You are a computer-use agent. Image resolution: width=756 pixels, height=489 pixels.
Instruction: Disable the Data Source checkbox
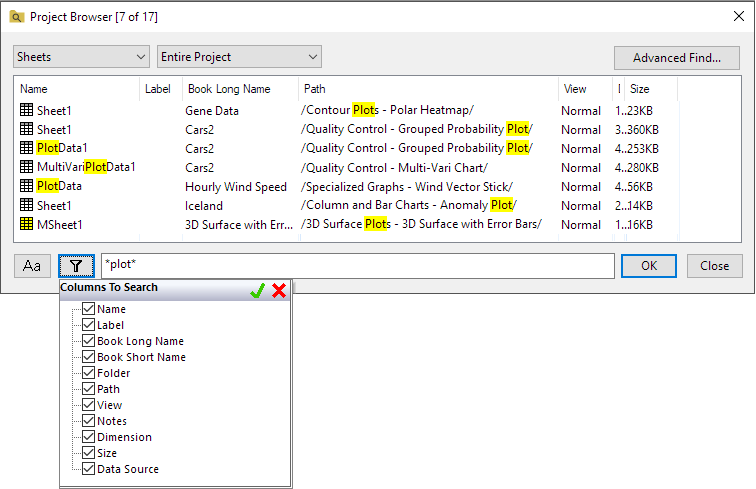pos(88,469)
